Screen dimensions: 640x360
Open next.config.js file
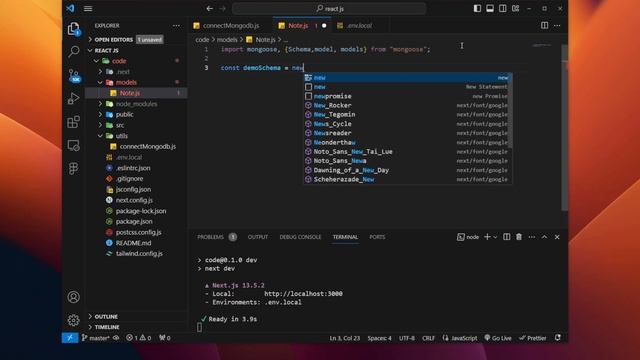136,200
